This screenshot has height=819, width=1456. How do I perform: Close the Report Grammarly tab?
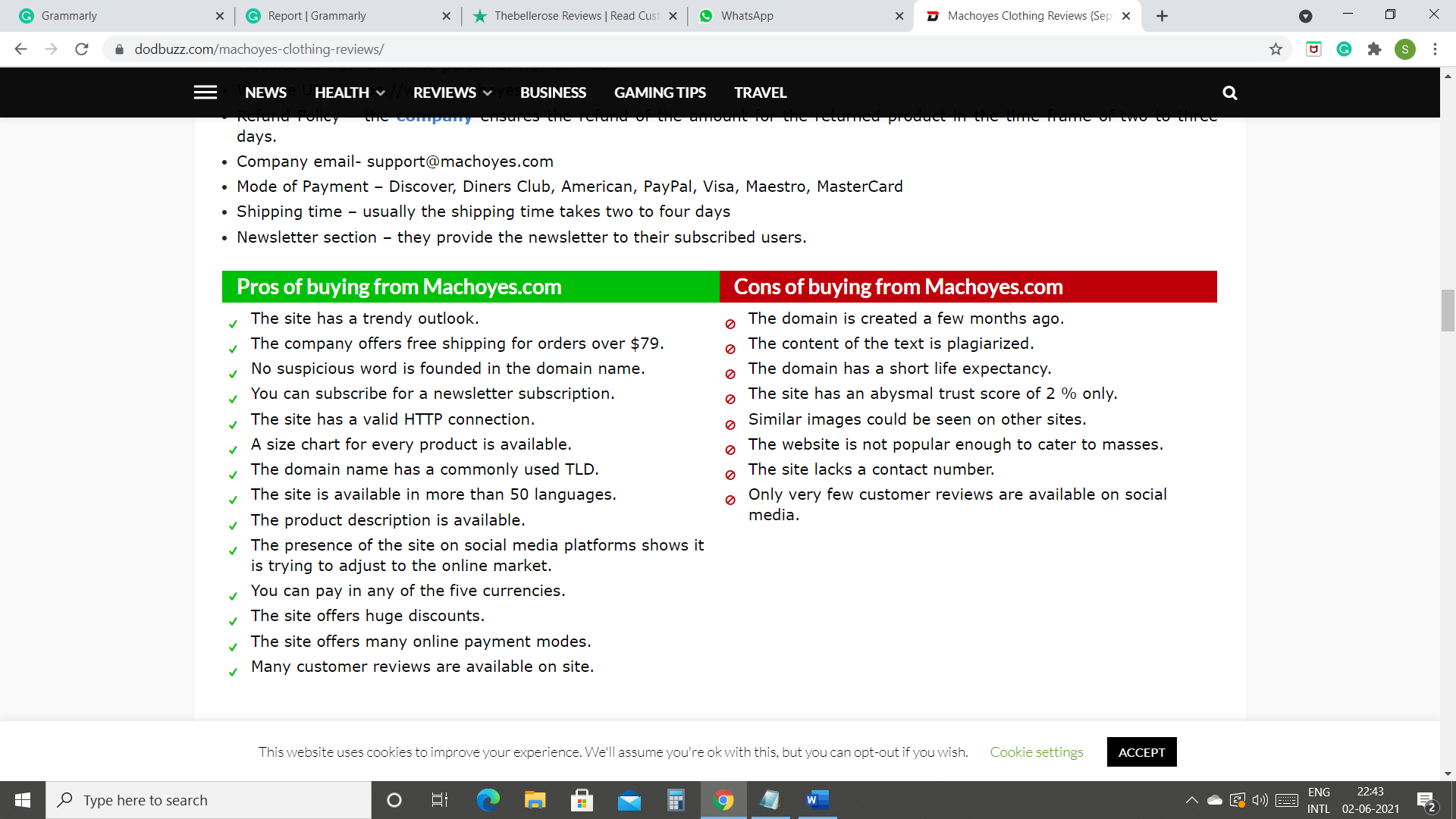click(446, 16)
